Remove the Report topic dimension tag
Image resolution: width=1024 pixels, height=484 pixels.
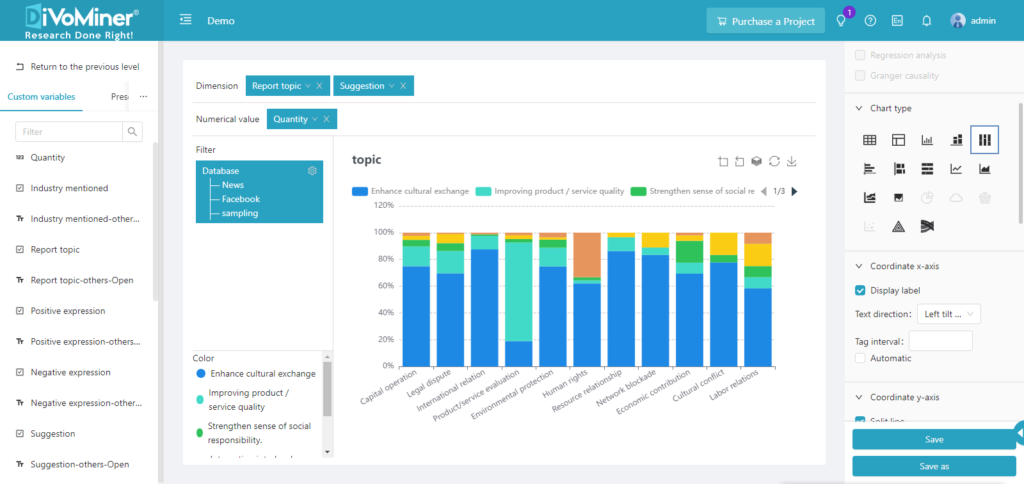point(319,86)
